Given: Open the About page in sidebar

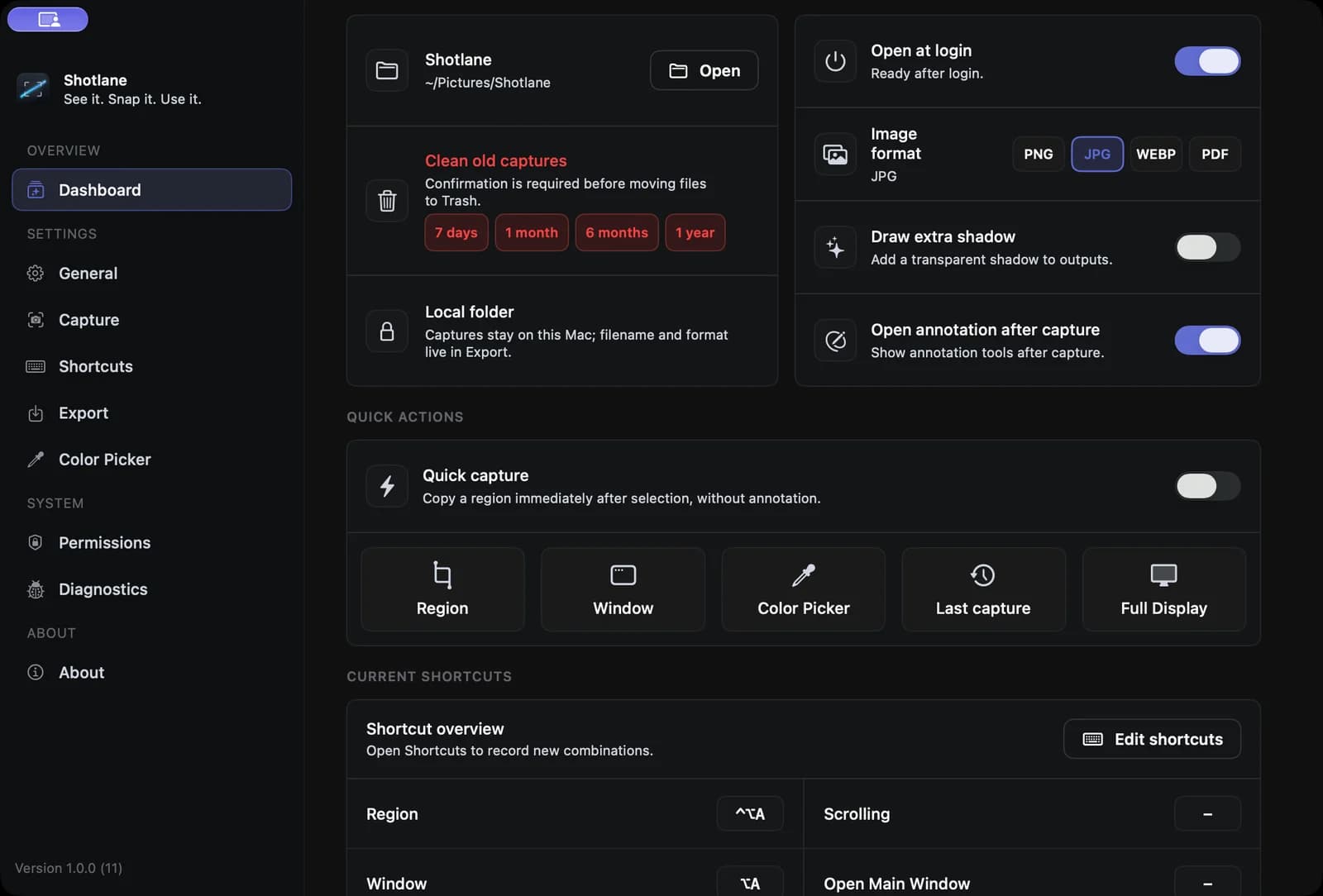Looking at the screenshot, I should [152, 673].
